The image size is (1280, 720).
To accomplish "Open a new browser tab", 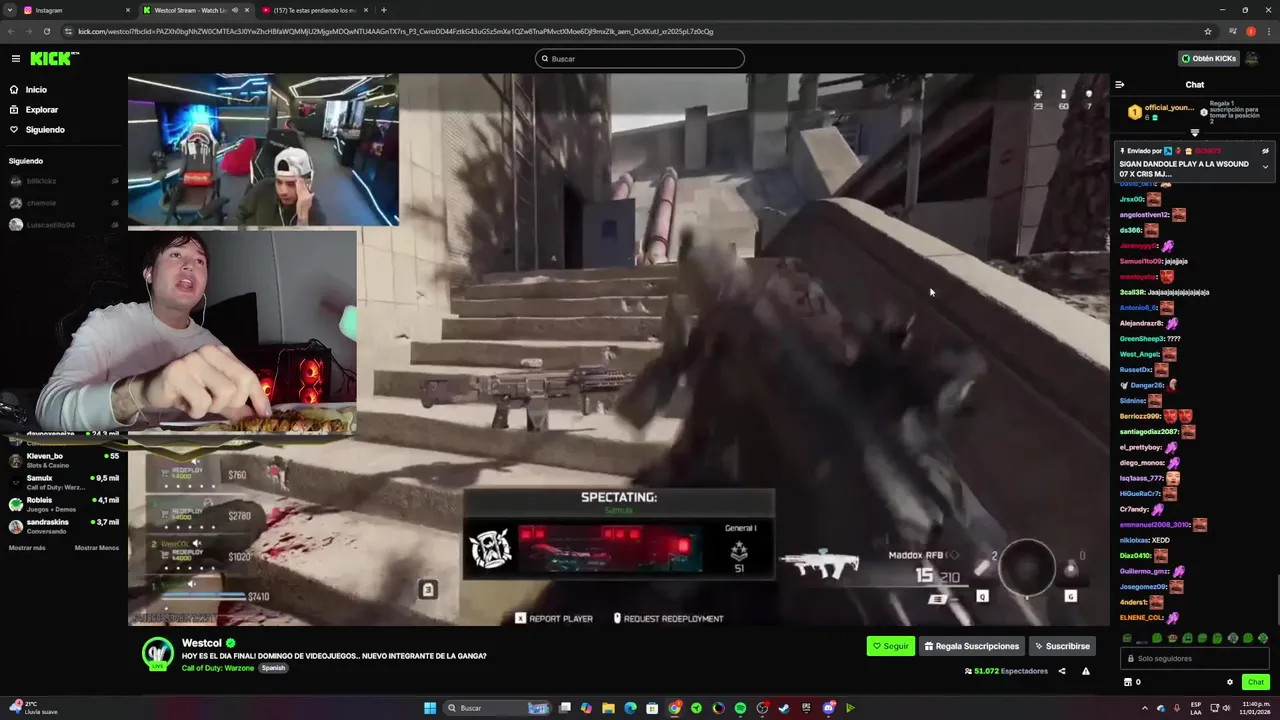I will coord(384,10).
